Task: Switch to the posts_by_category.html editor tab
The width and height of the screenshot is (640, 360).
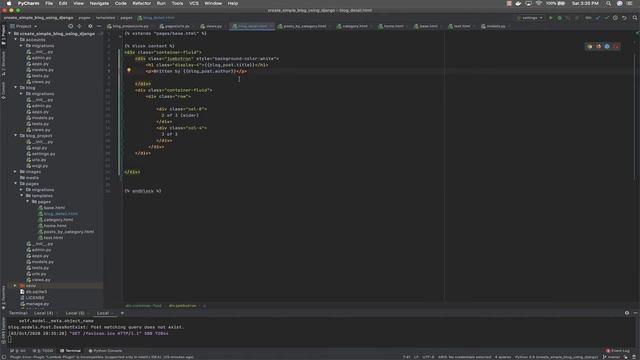Action: click(x=304, y=26)
